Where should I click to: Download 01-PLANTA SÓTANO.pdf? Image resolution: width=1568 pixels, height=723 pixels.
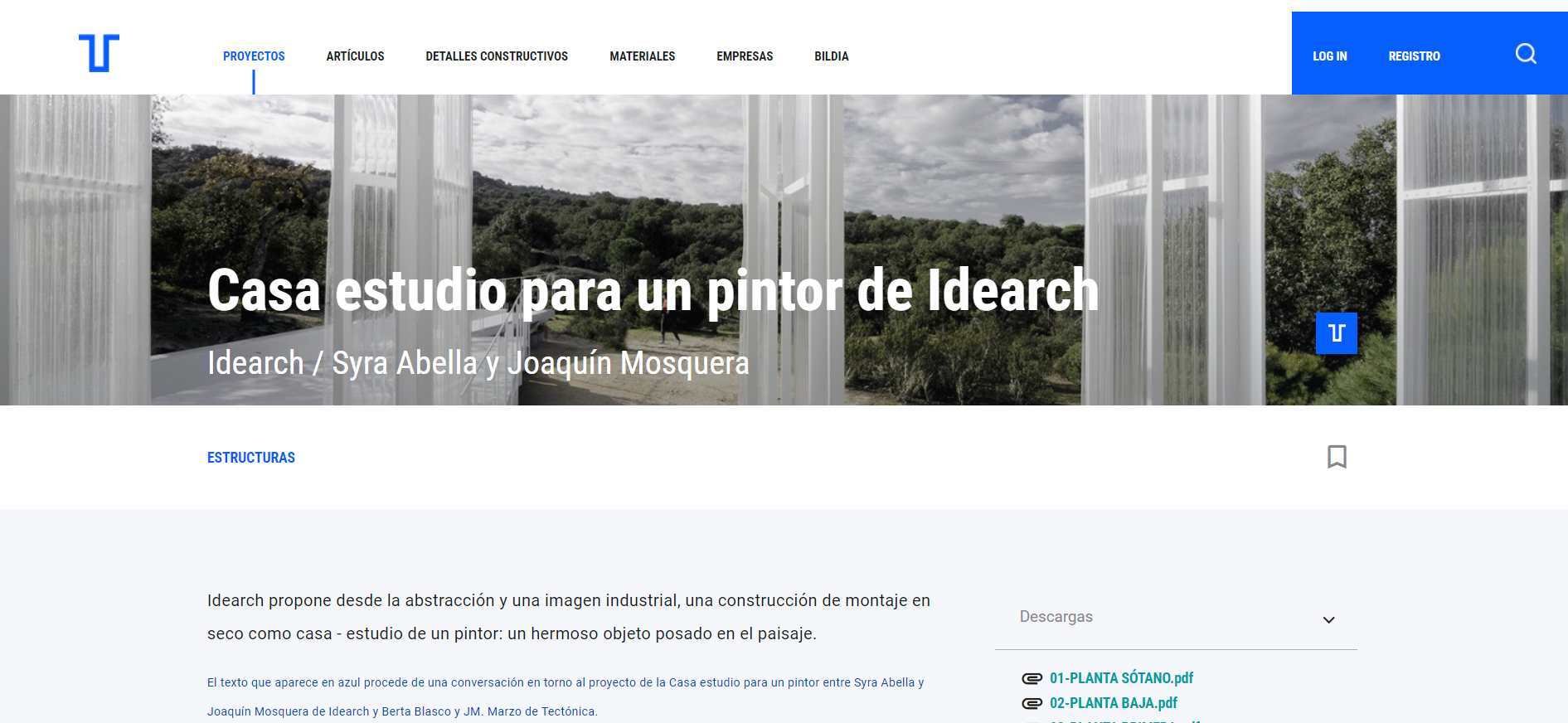pos(1121,678)
